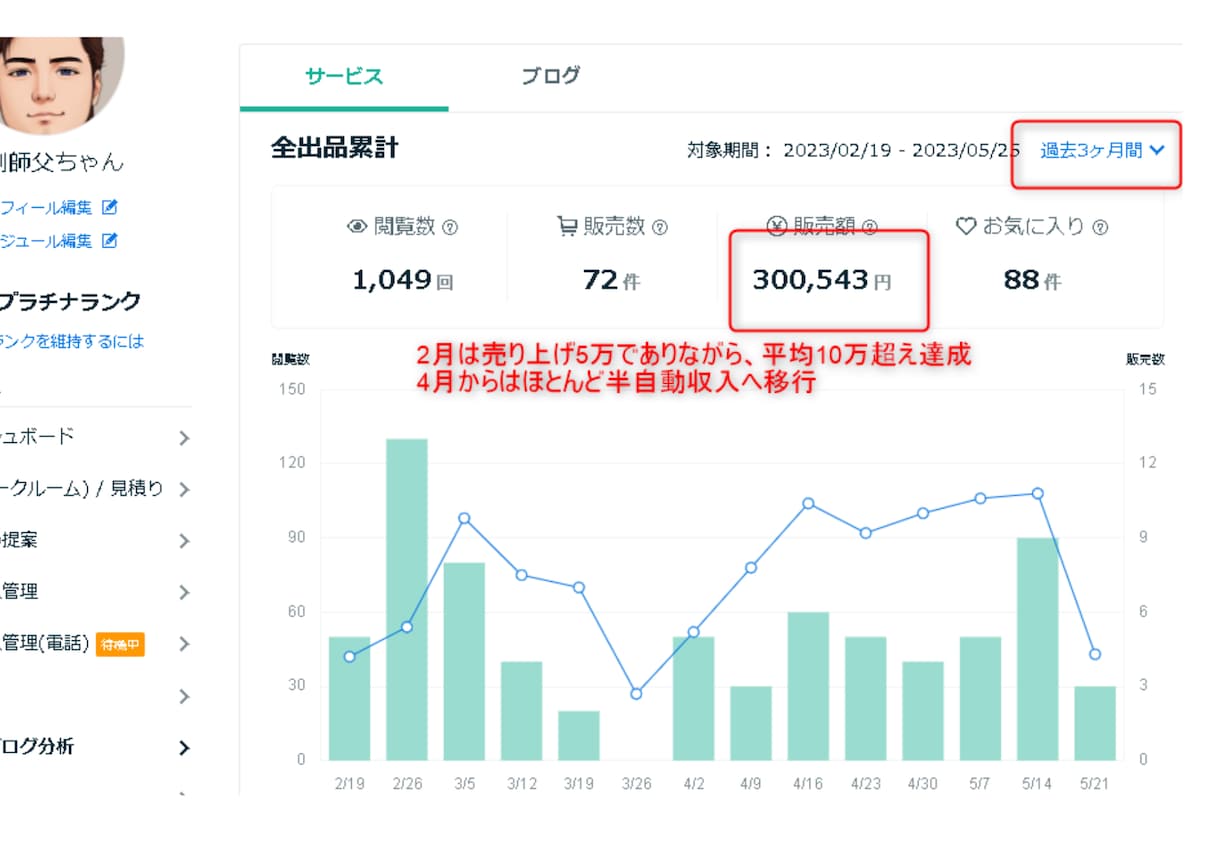Screen dimensions: 1220x865
Task: Click the 4/30 x-axis date label
Action: point(923,785)
